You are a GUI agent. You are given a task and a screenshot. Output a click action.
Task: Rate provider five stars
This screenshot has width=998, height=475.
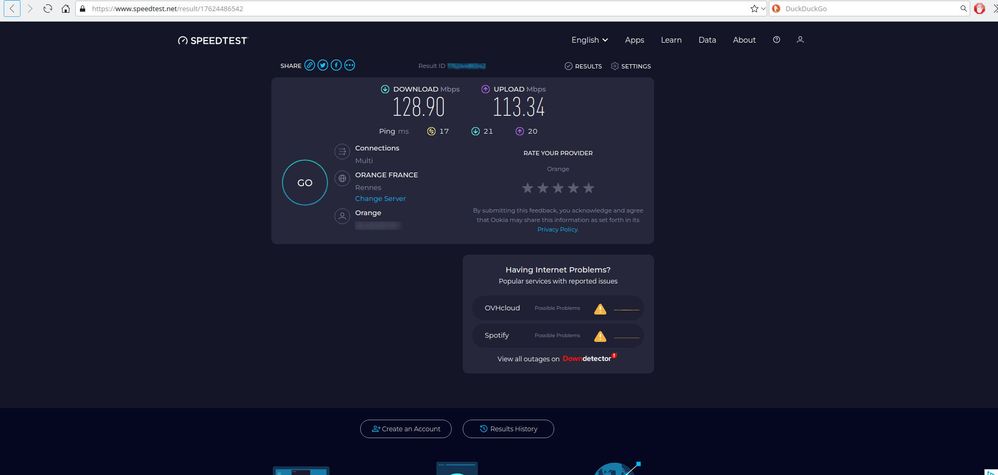pos(589,188)
